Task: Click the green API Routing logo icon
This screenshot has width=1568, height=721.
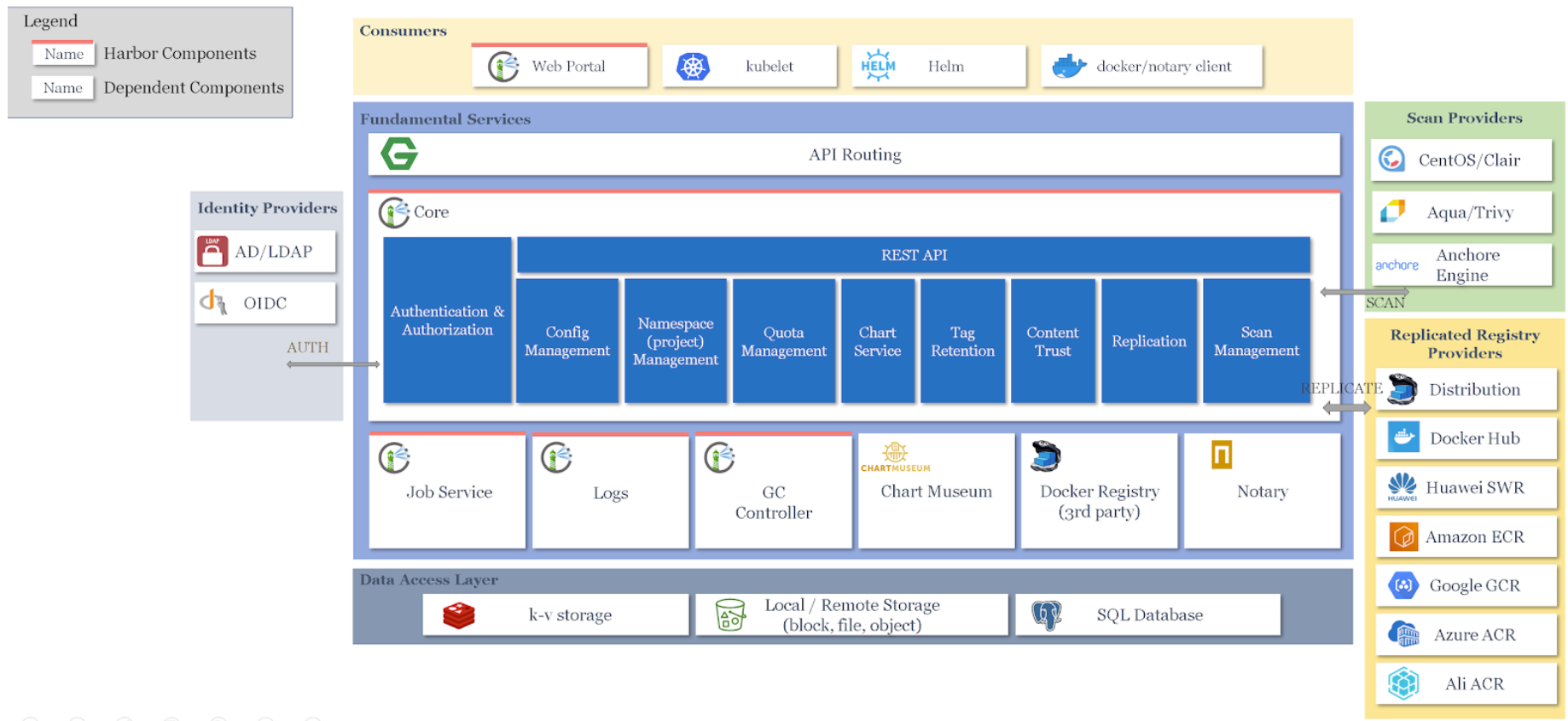Action: click(x=399, y=154)
